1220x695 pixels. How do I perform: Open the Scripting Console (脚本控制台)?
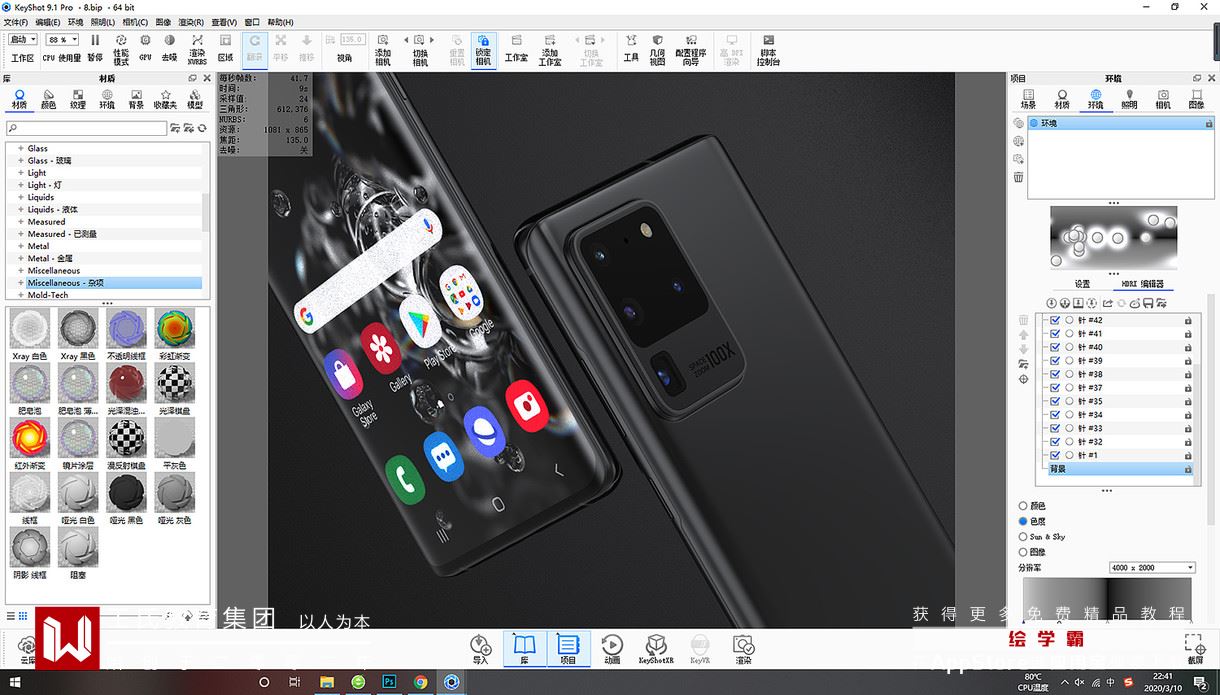coord(768,50)
